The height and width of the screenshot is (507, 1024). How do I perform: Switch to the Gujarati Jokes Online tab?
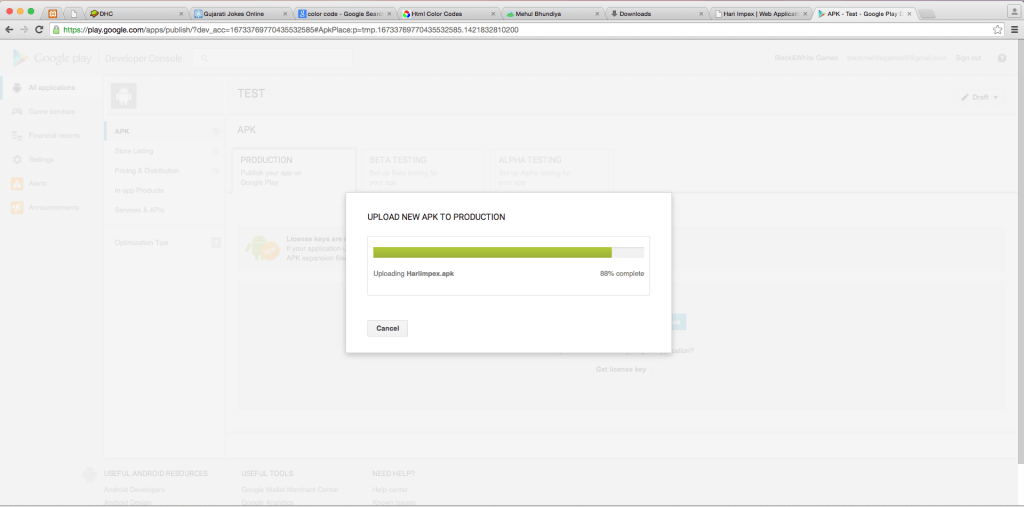tap(238, 14)
